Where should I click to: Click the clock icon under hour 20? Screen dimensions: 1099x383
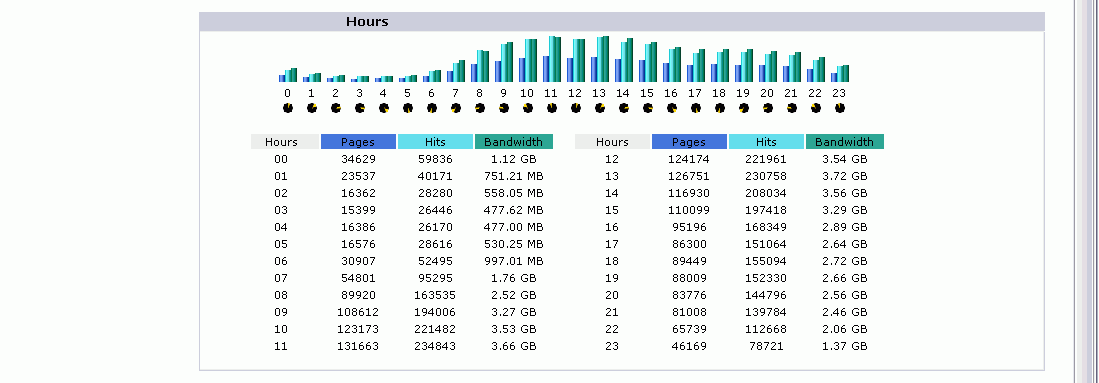pyautogui.click(x=767, y=108)
